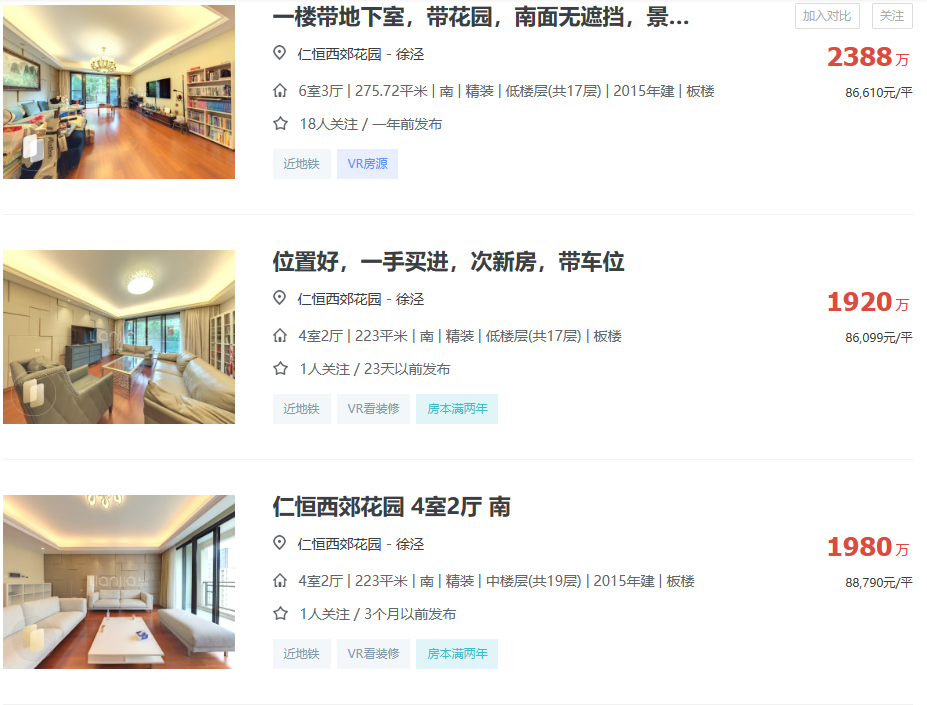927x705 pixels.
Task: Click the house icon beside 6室3厅
Action: [280, 90]
